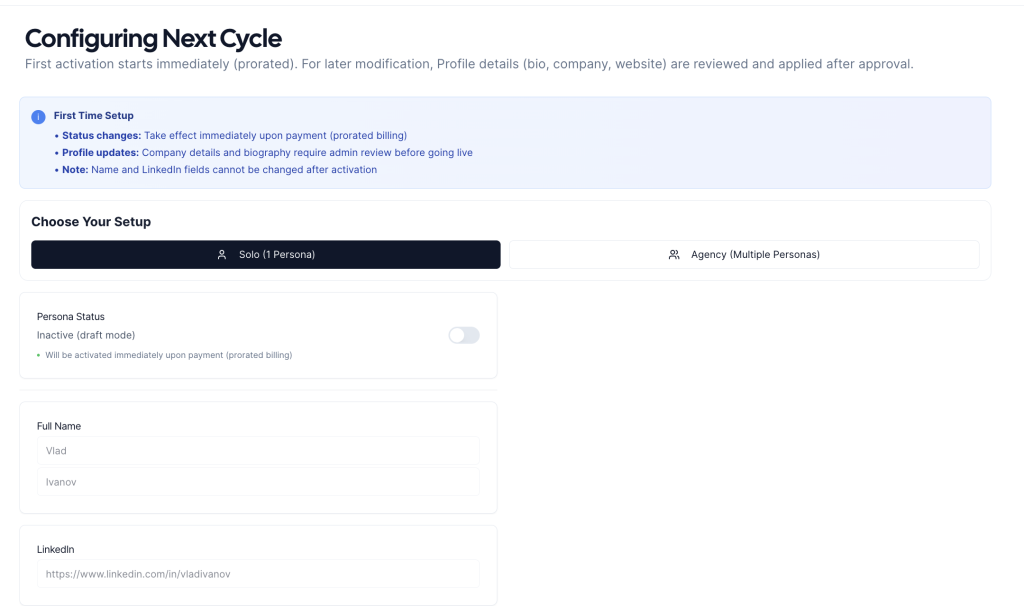Click the "Configuring Next Cycle" page heading
This screenshot has height=606, width=1024.
153,39
